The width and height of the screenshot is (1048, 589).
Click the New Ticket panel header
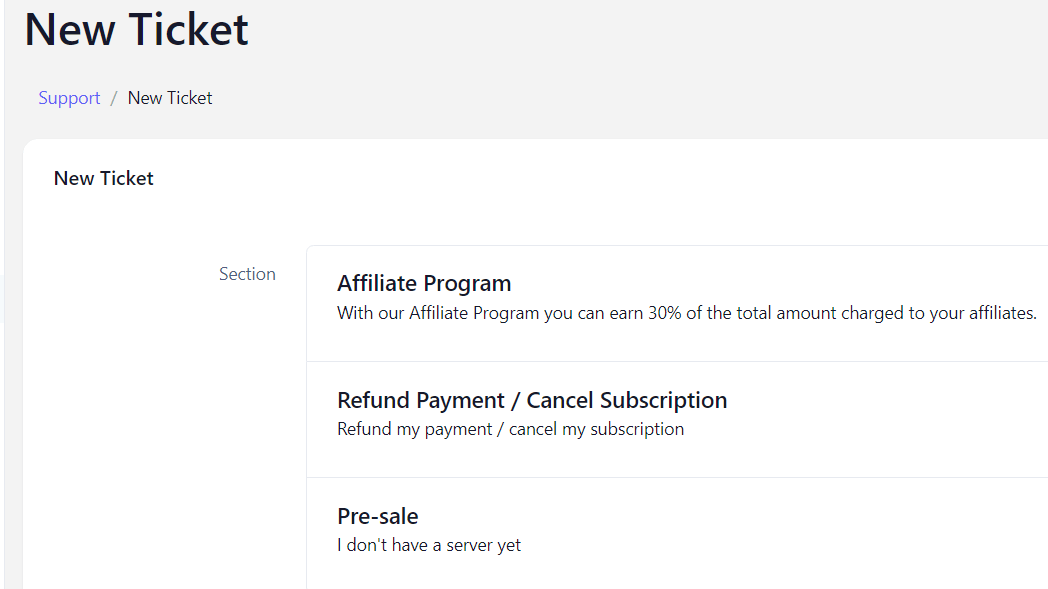click(103, 177)
